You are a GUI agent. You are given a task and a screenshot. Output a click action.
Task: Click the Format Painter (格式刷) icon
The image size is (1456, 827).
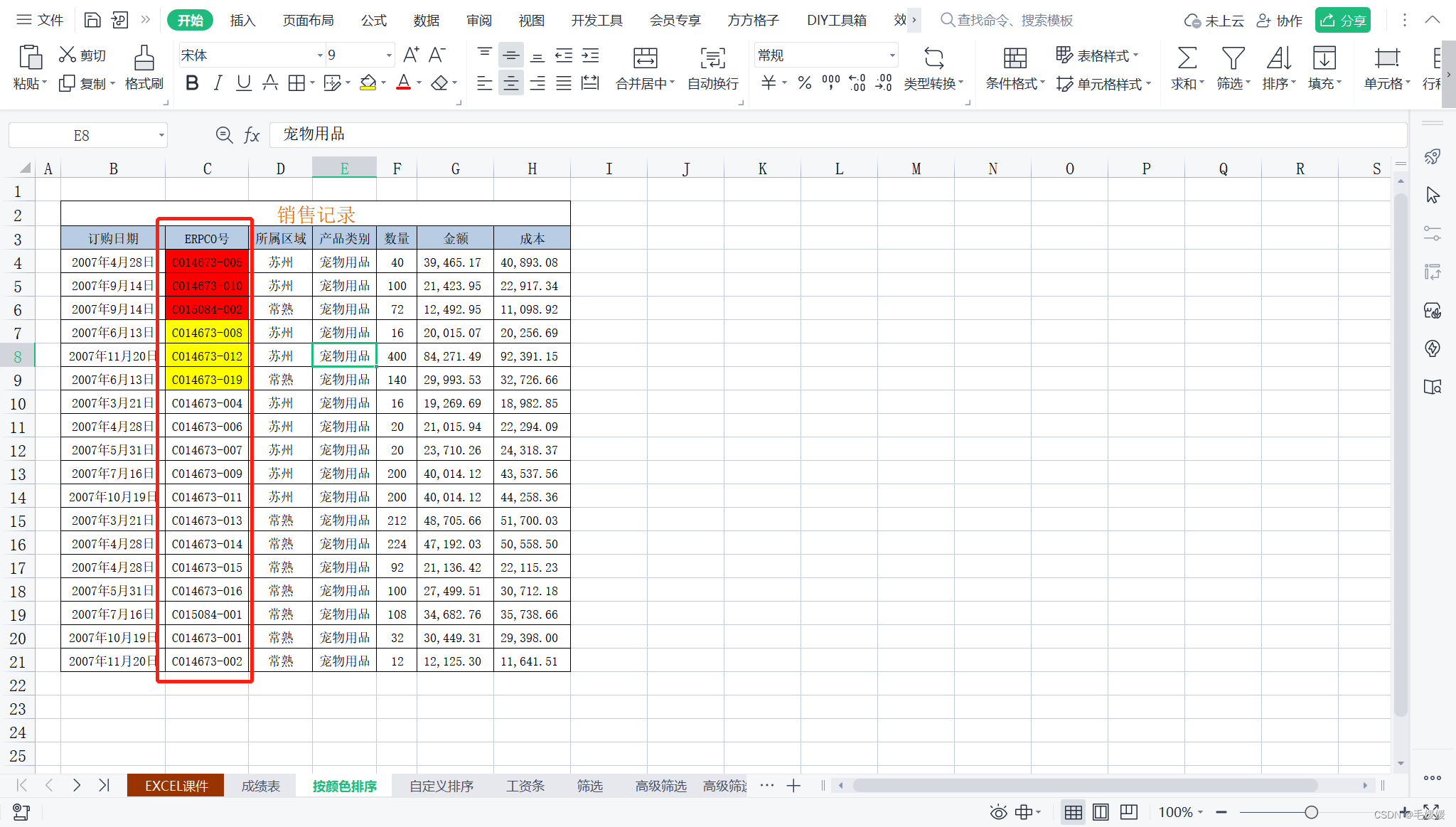144,58
